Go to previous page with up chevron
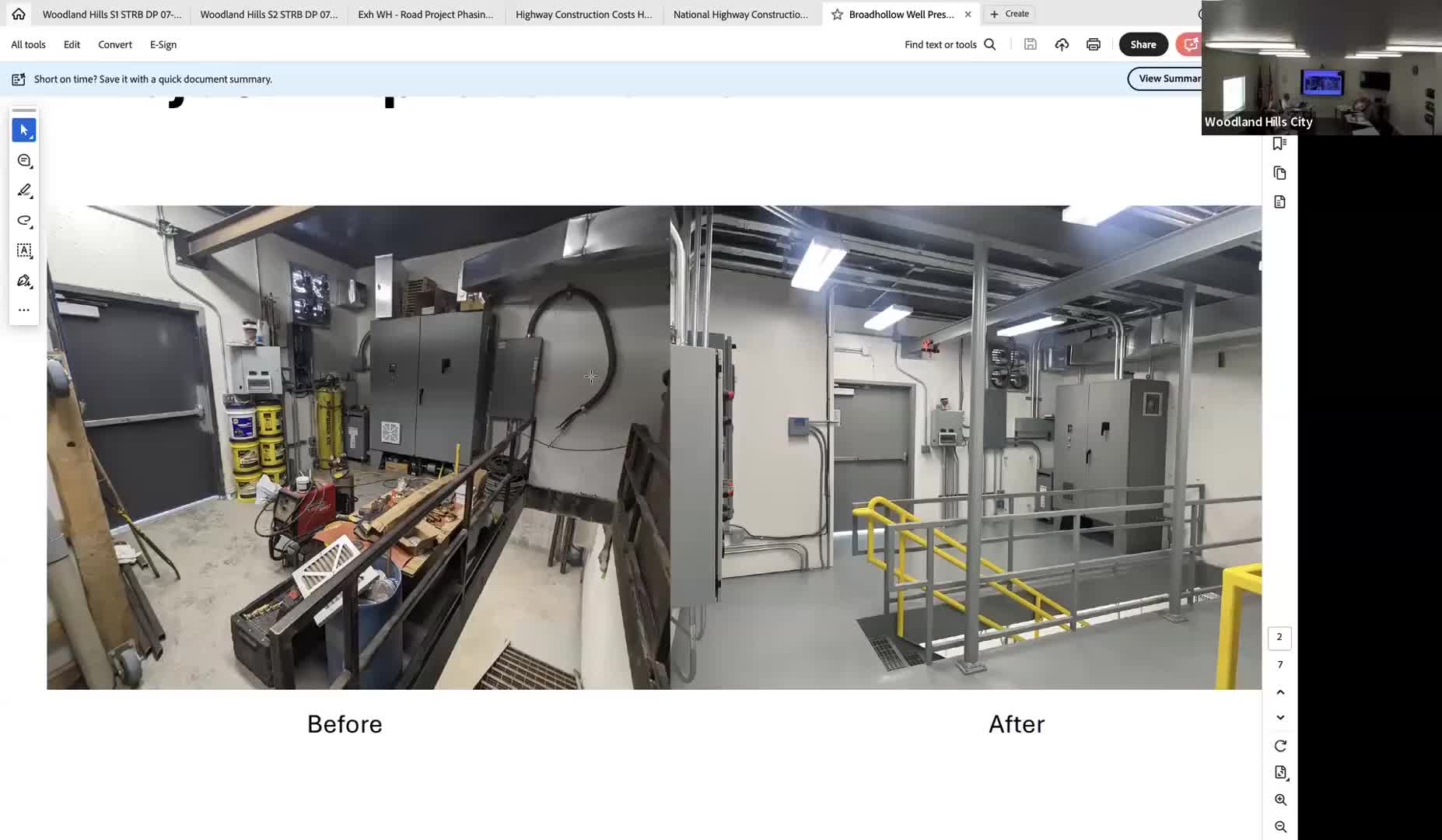 coord(1280,692)
